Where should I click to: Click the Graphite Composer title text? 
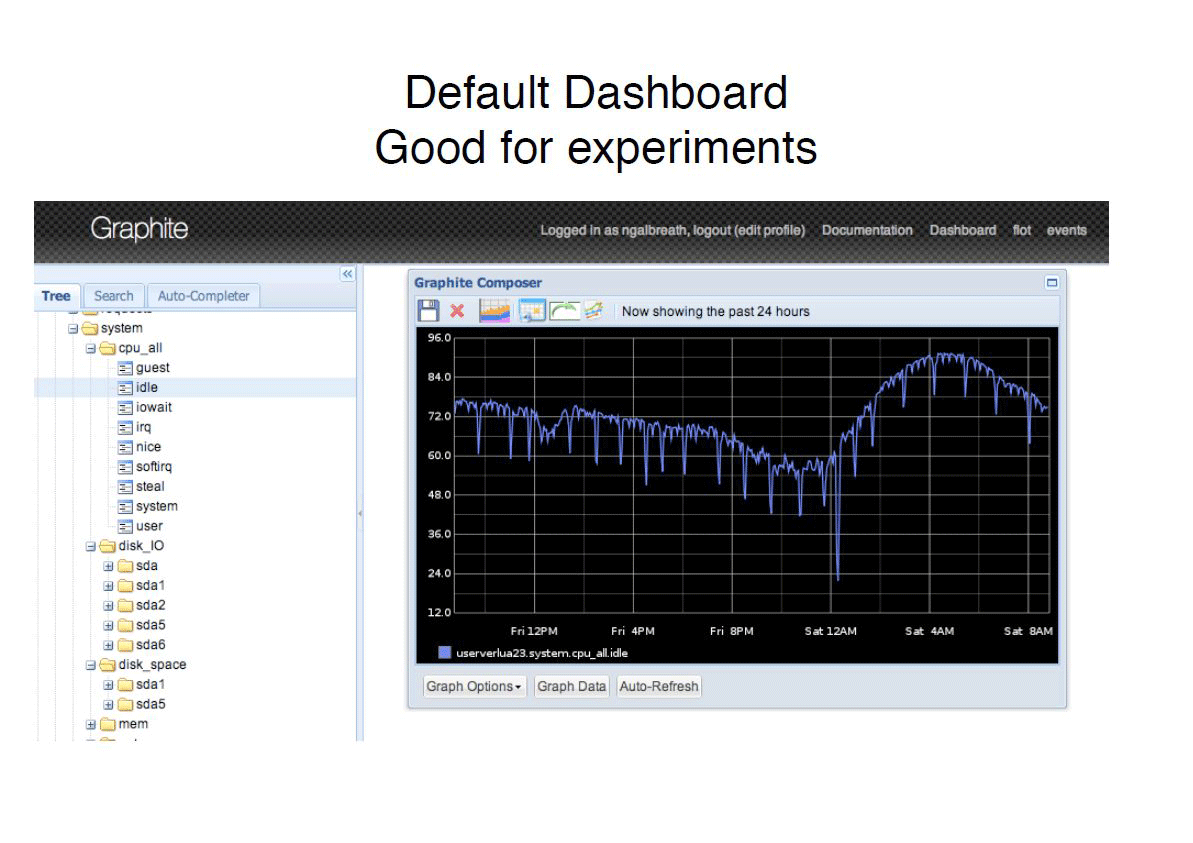[x=478, y=283]
